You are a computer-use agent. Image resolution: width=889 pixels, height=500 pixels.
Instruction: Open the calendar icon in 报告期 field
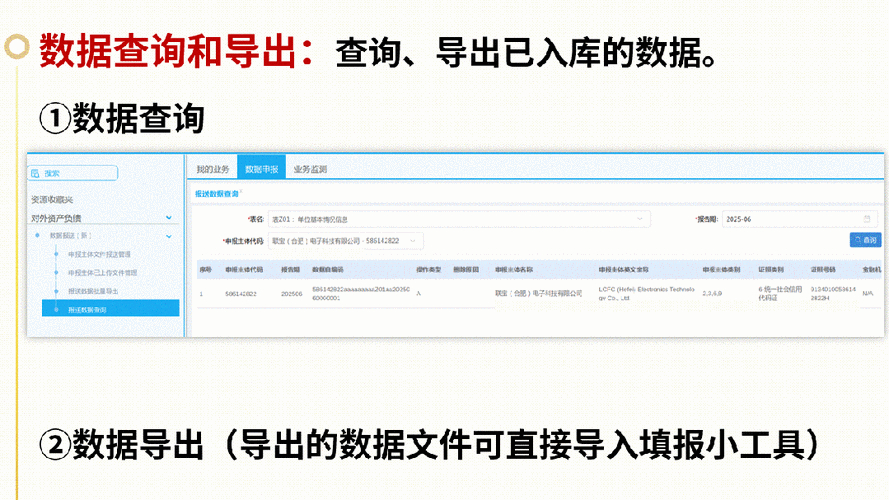[866, 219]
